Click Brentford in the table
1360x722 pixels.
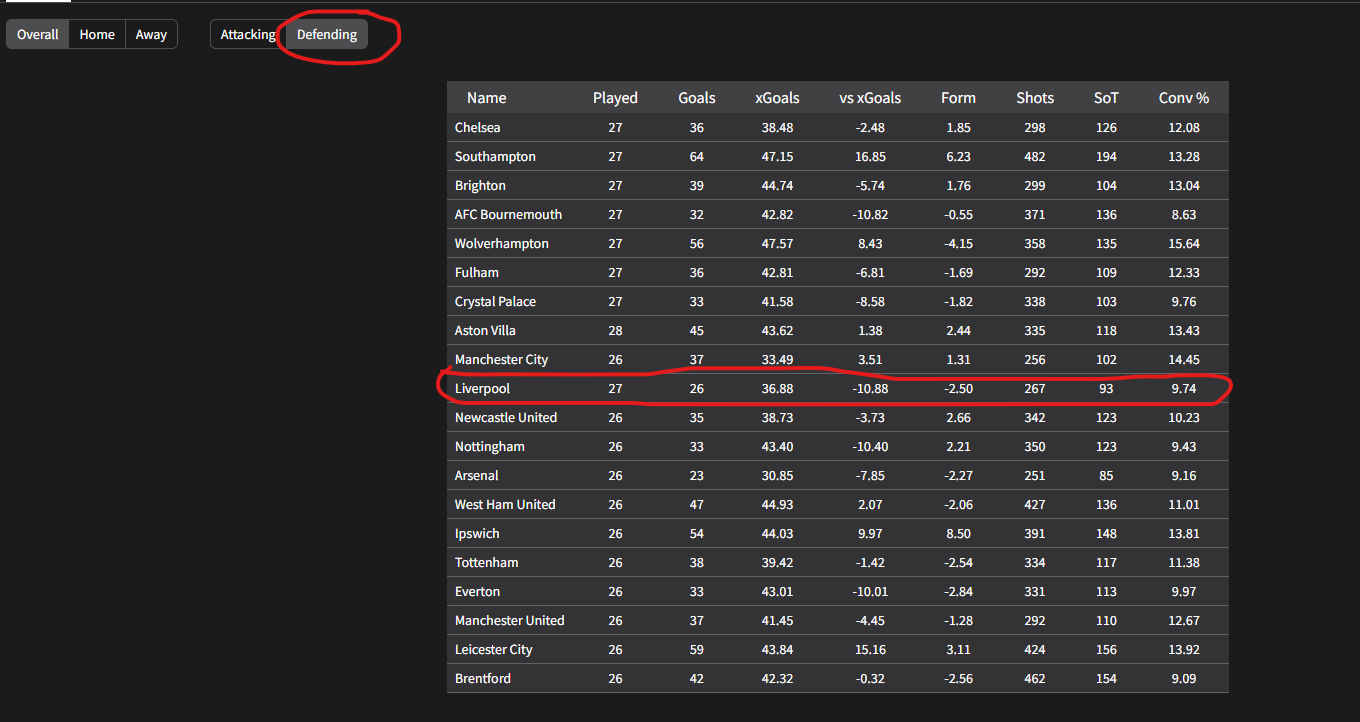pos(483,678)
